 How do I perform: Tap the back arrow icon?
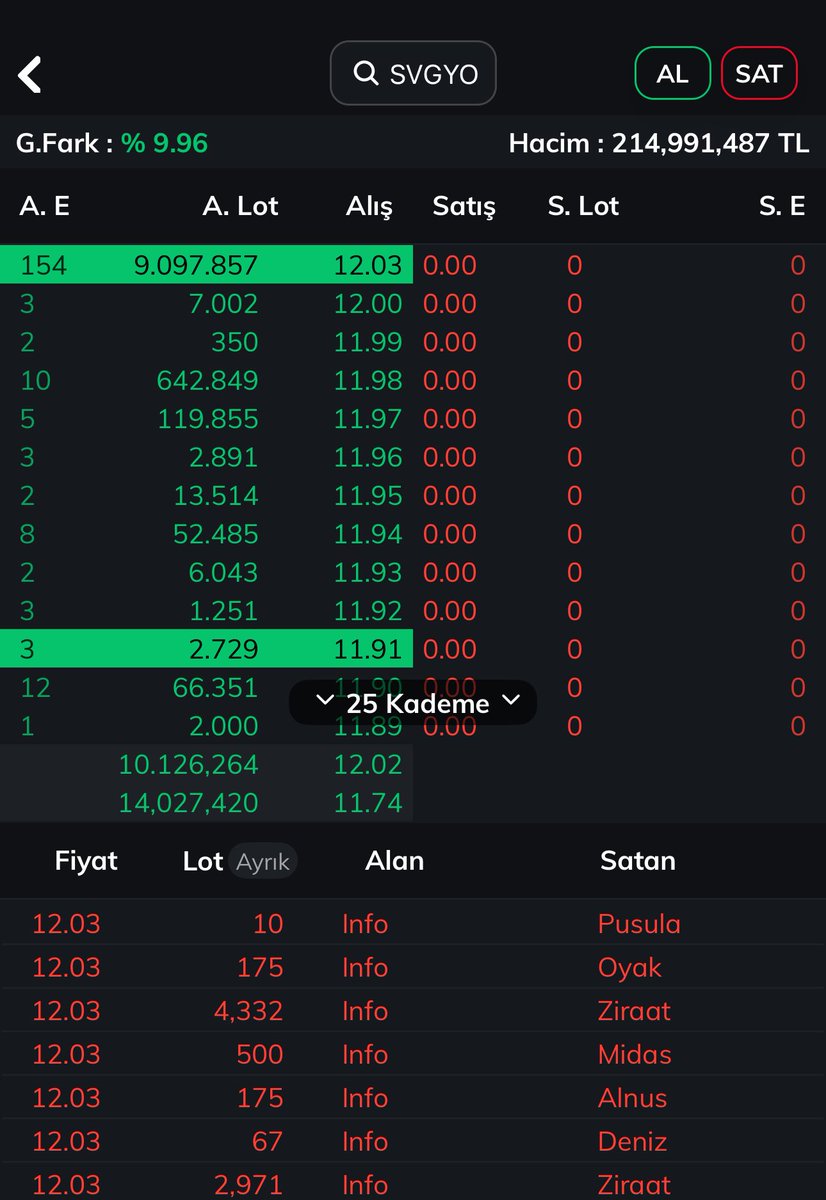click(30, 75)
